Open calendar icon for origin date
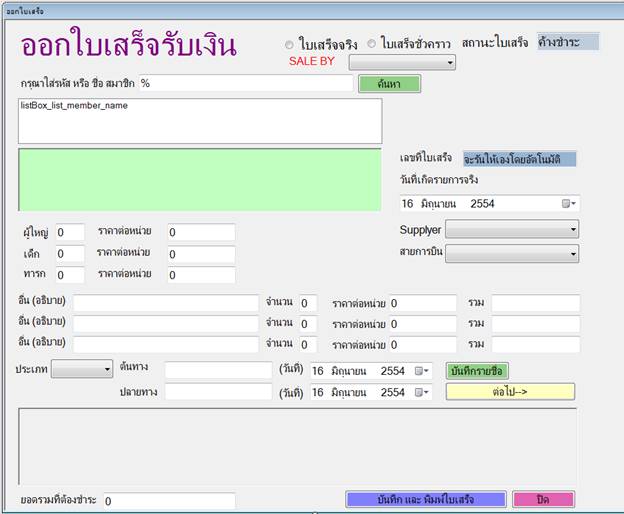Viewport: 624px width, 514px height. point(423,371)
